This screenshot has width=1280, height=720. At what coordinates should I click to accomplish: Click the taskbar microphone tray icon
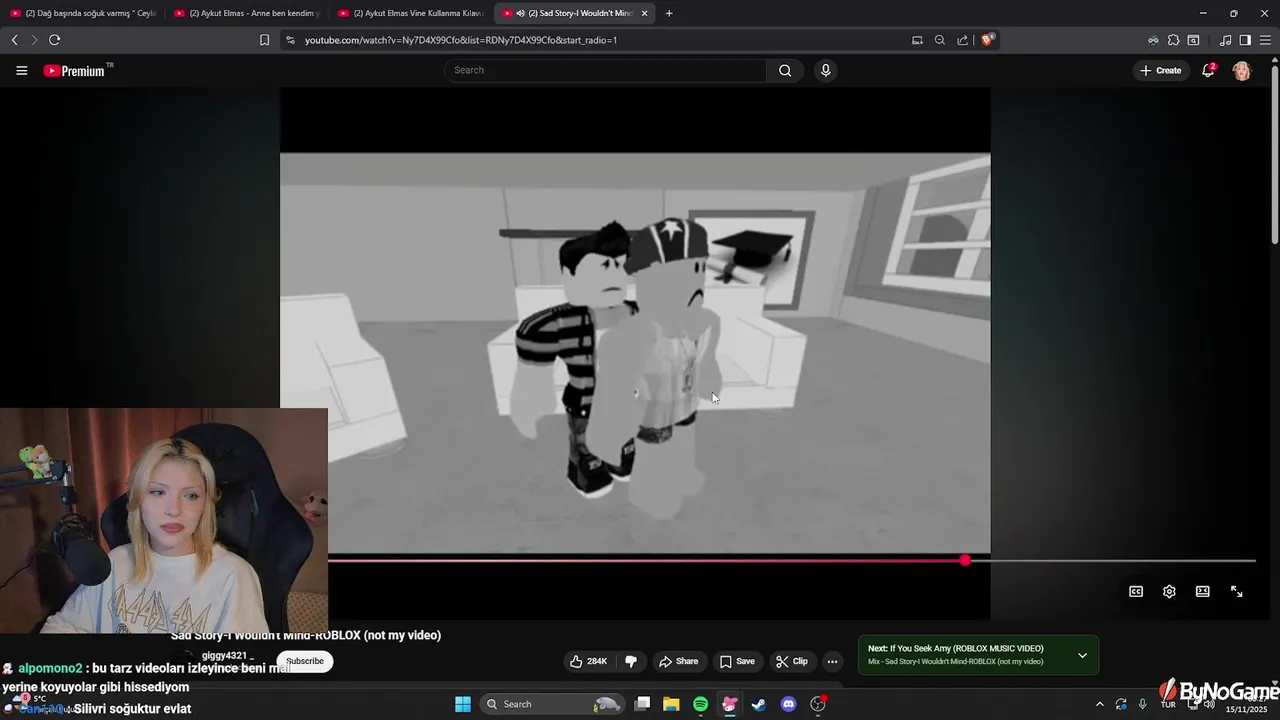1143,704
